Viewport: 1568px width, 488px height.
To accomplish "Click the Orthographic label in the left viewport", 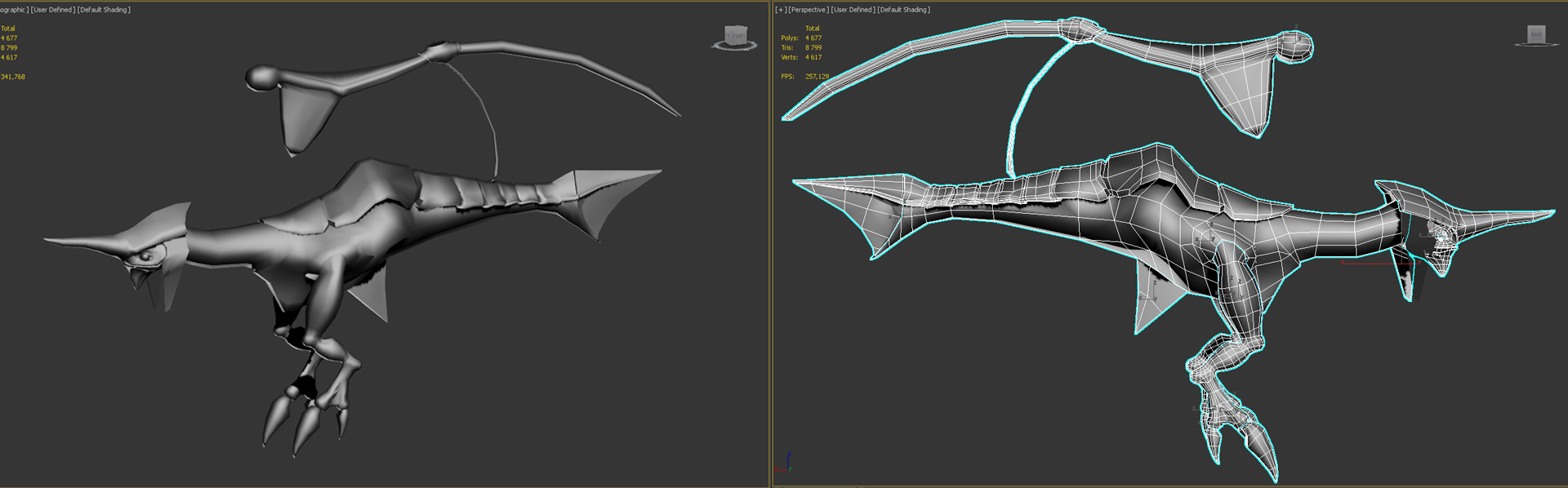I will pos(13,10).
